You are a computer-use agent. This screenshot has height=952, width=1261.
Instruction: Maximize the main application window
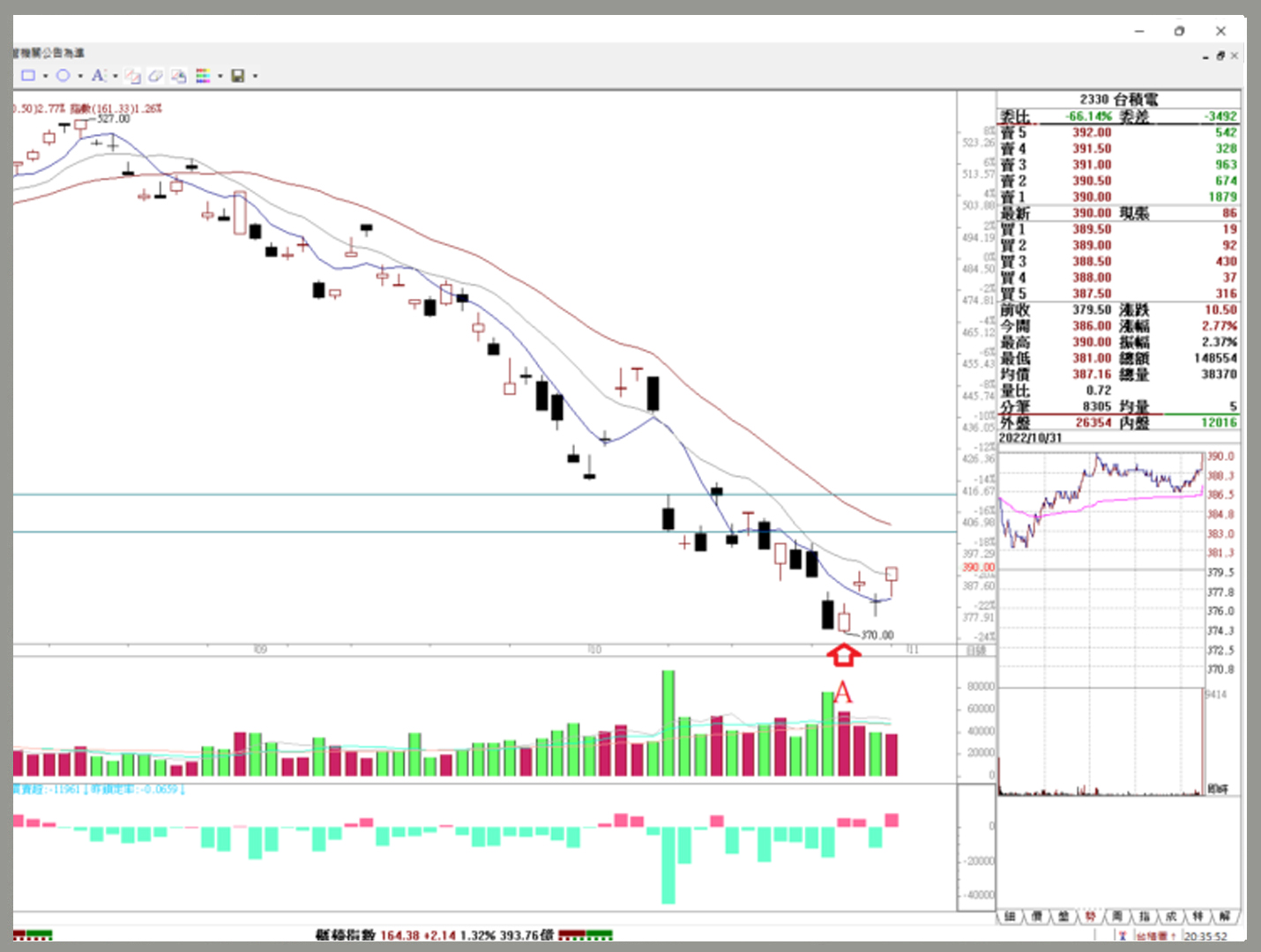[x=1180, y=31]
